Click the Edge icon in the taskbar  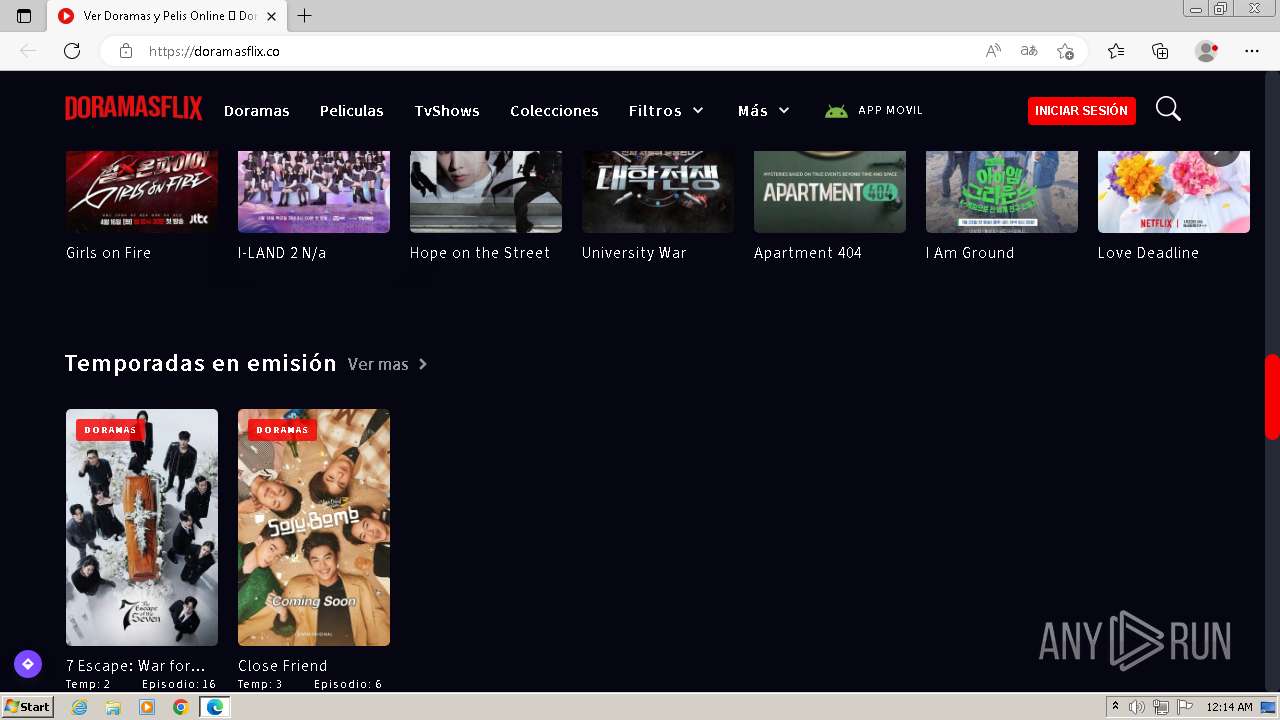[x=214, y=707]
